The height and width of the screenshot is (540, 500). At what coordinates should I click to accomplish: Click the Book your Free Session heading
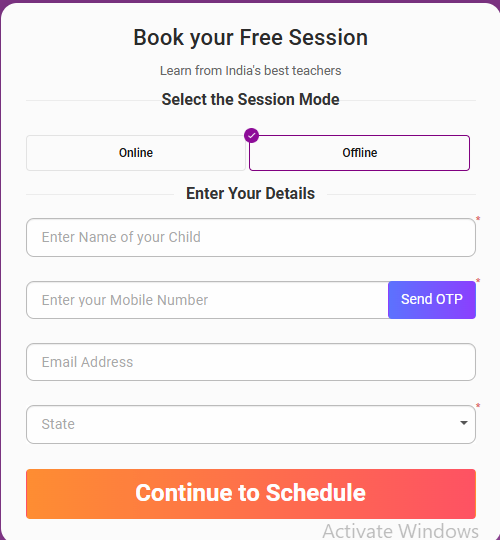pos(250,38)
